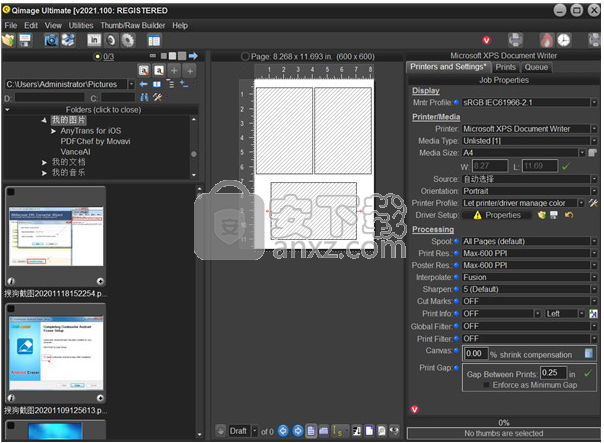This screenshot has width=604, height=443.
Task: Click the Processing section link
Action: tap(433, 229)
